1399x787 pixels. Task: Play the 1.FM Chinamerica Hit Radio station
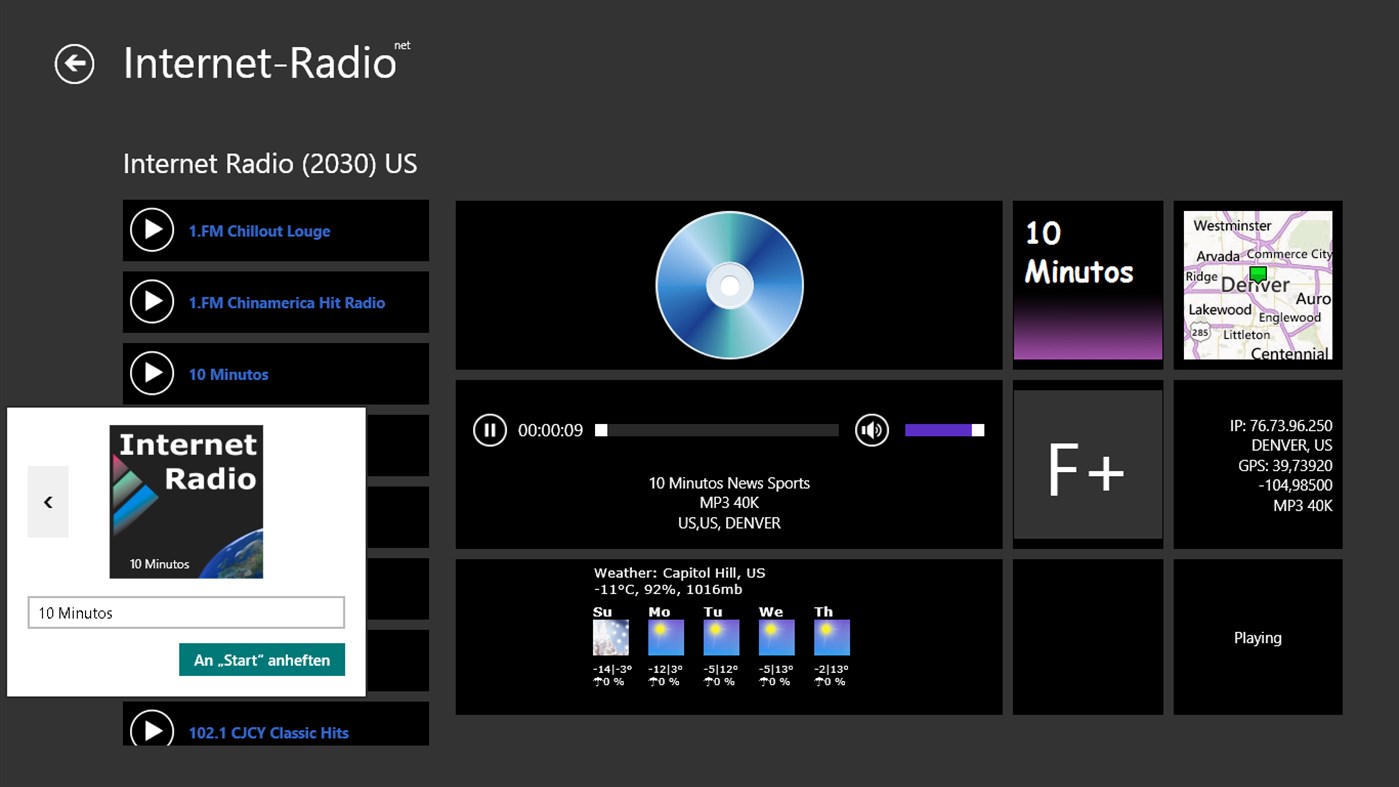[152, 302]
